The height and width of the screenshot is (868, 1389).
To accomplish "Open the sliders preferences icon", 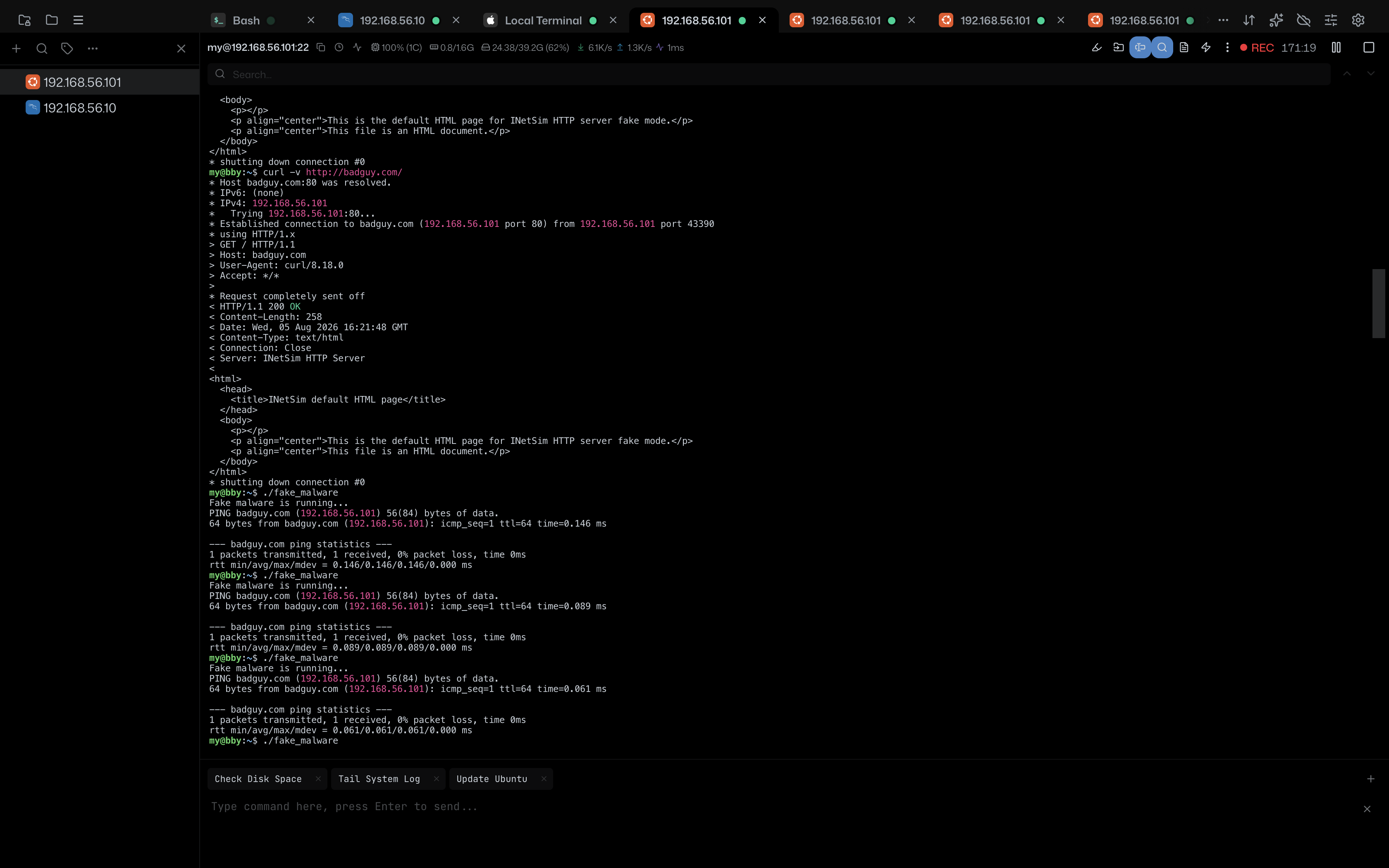I will [x=1330, y=20].
